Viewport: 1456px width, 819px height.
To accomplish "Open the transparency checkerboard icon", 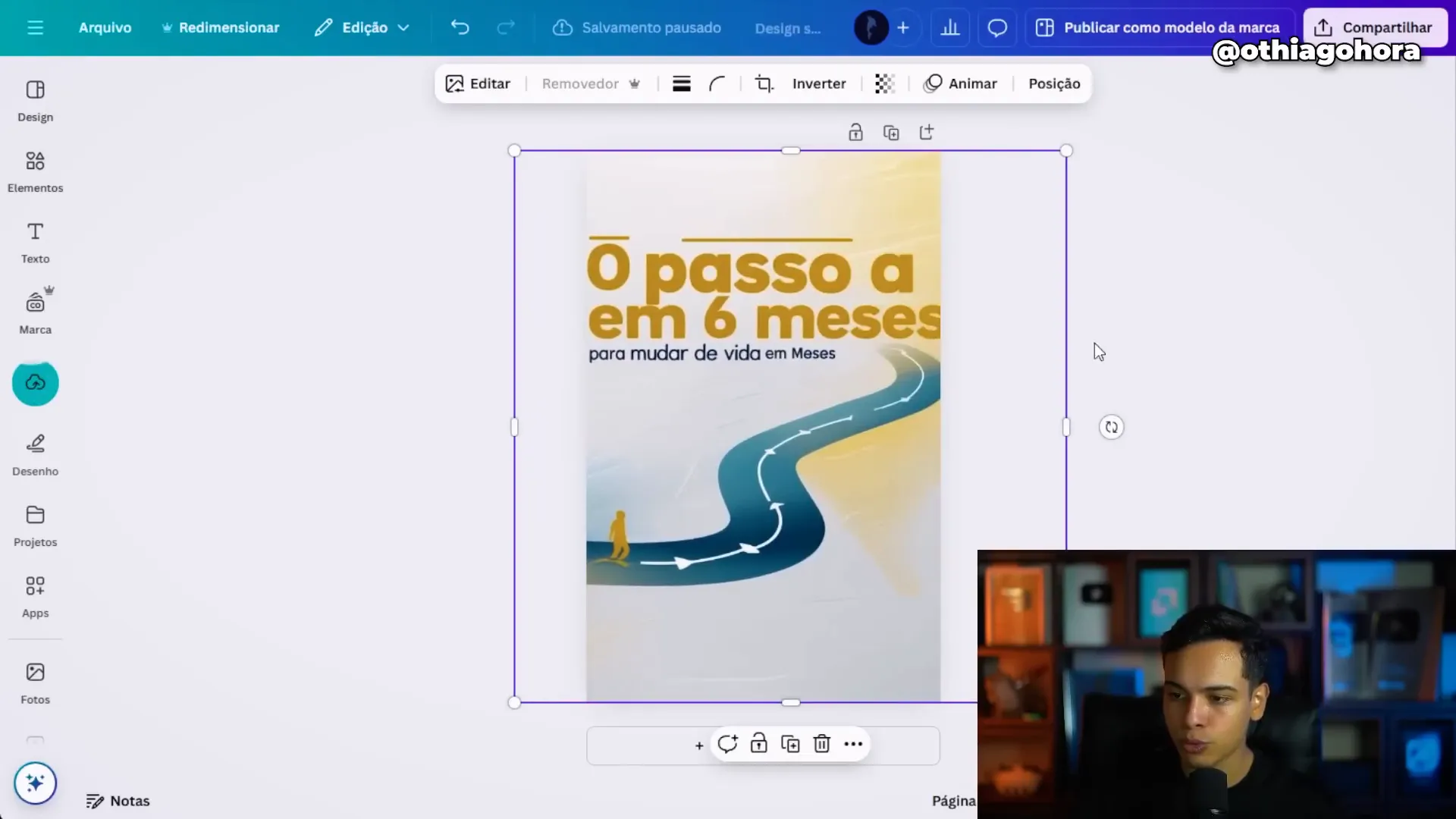I will pos(884,83).
